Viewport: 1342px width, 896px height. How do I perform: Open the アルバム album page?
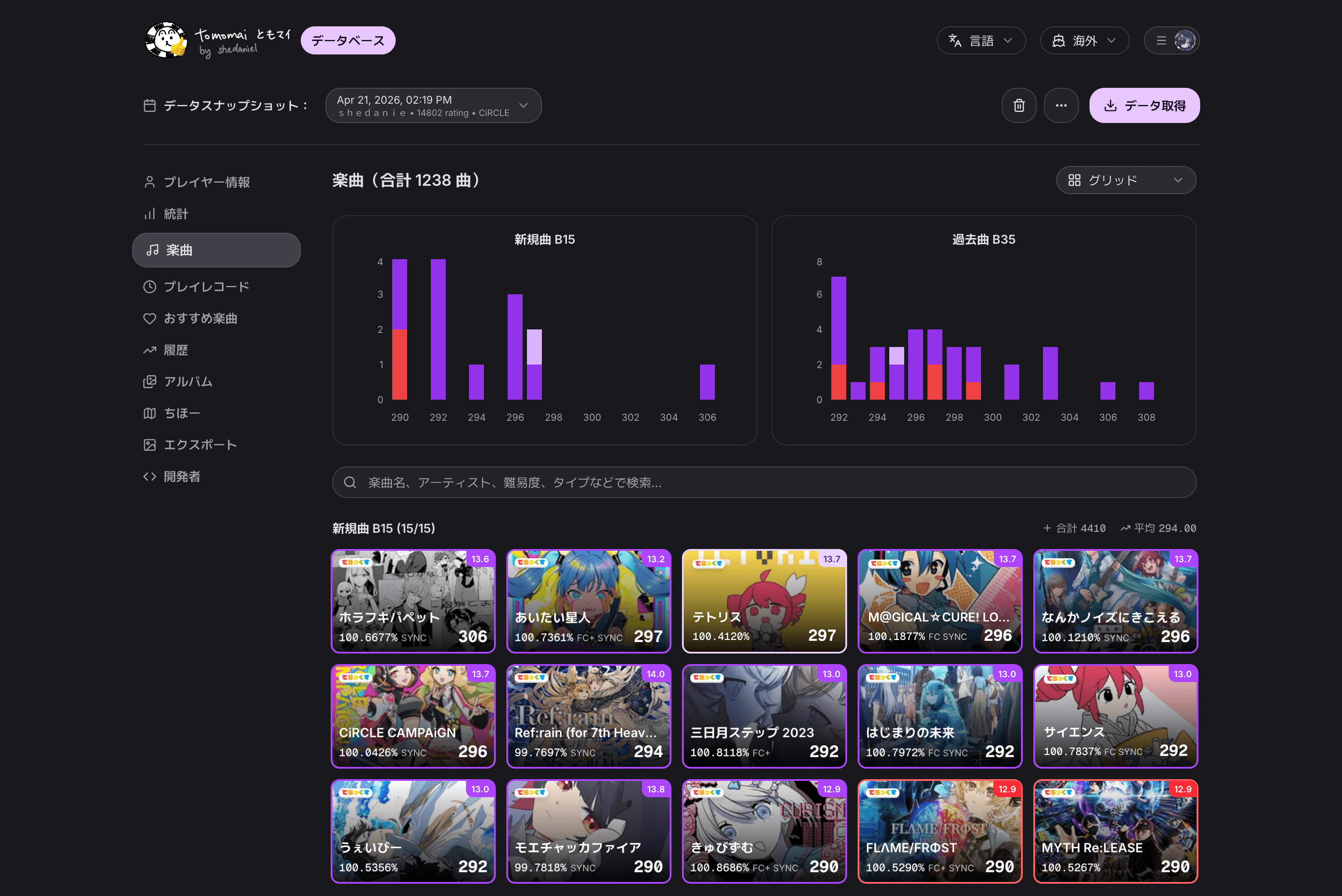point(188,381)
